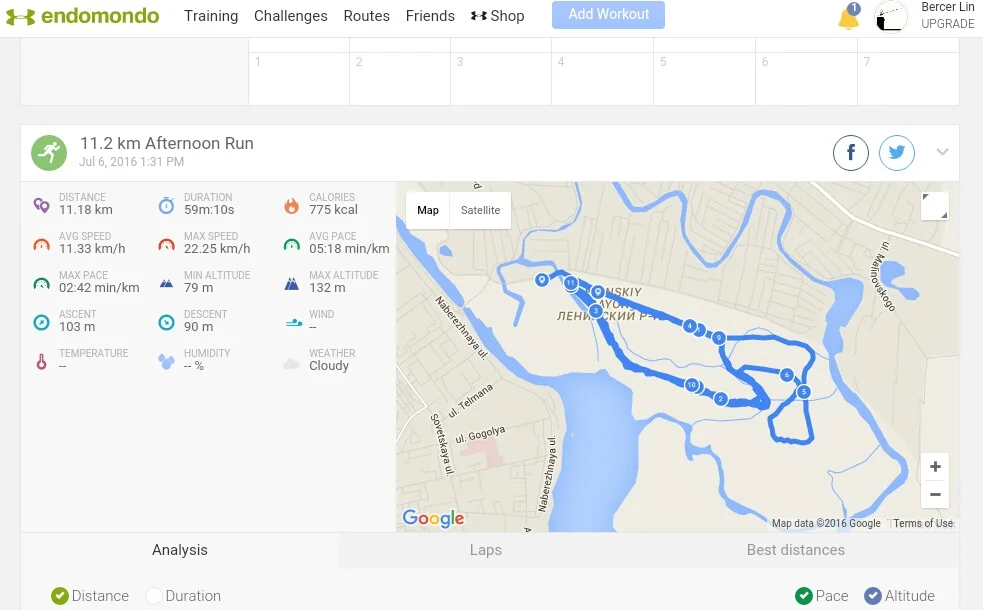Select the Duration radio option
The width and height of the screenshot is (983, 610).
click(154, 596)
